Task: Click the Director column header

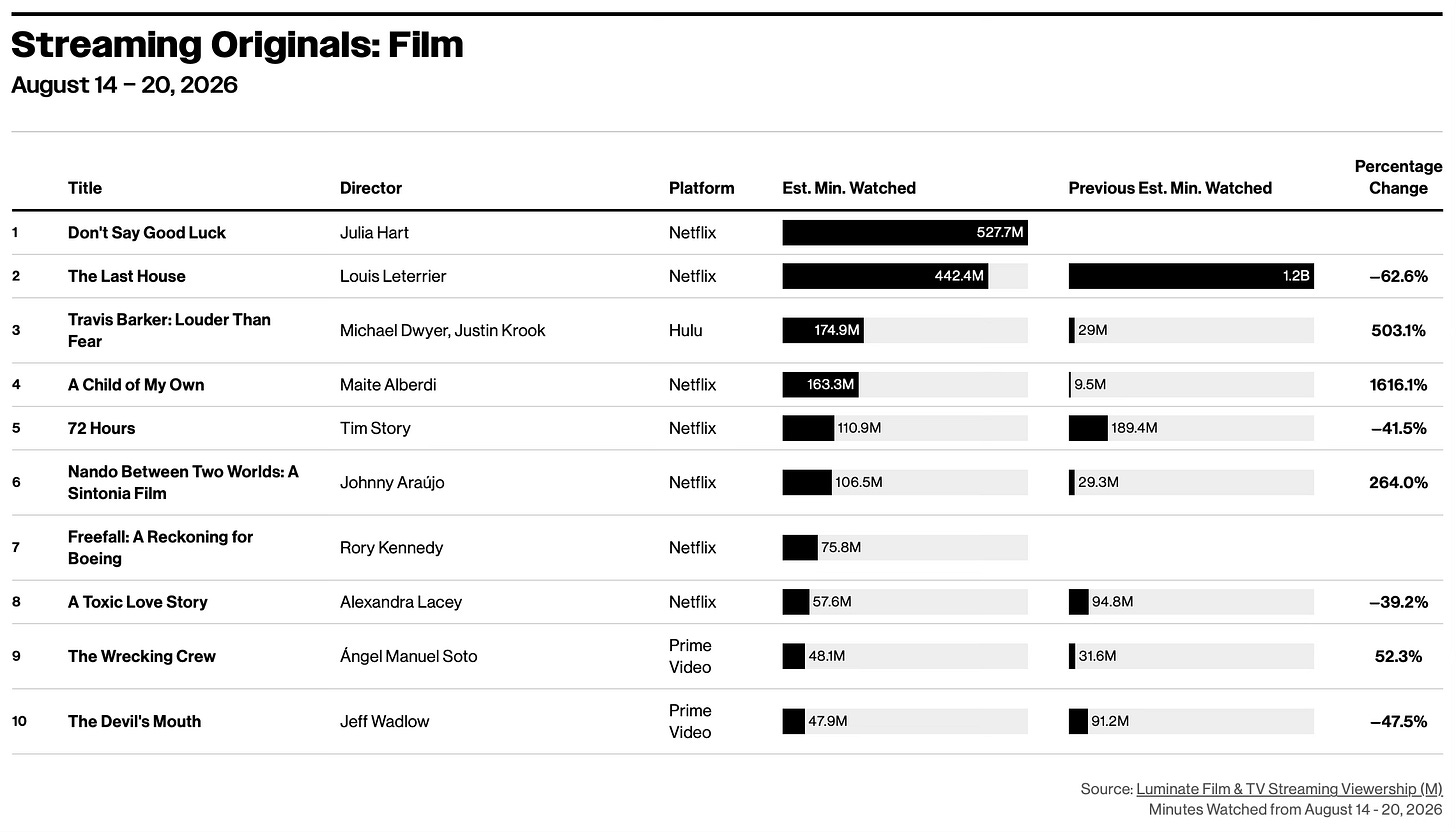Action: (371, 188)
